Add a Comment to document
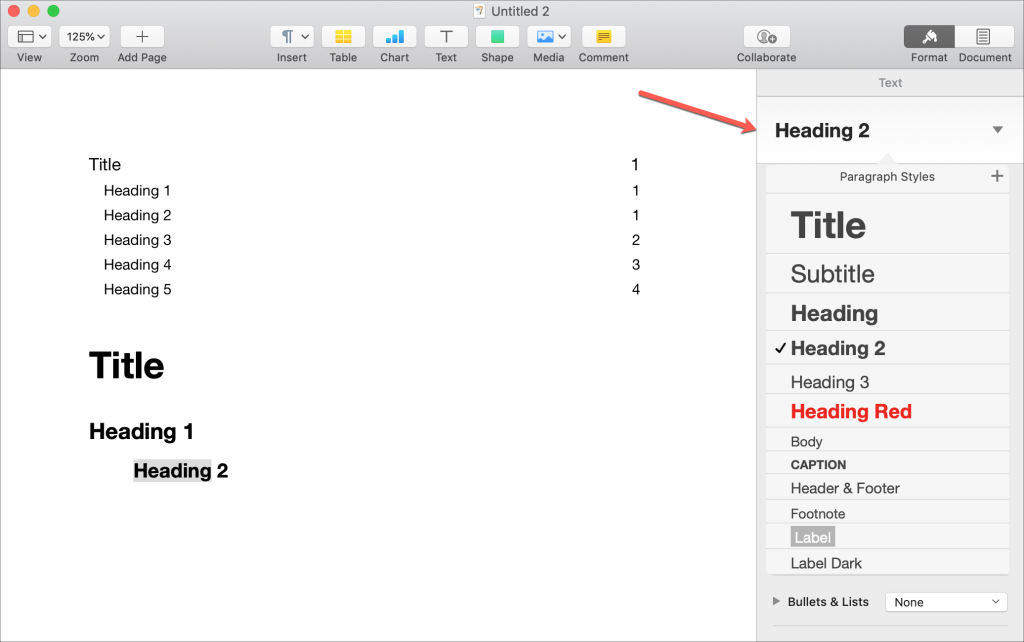Screen dimensions: 1024x642 pos(603,37)
